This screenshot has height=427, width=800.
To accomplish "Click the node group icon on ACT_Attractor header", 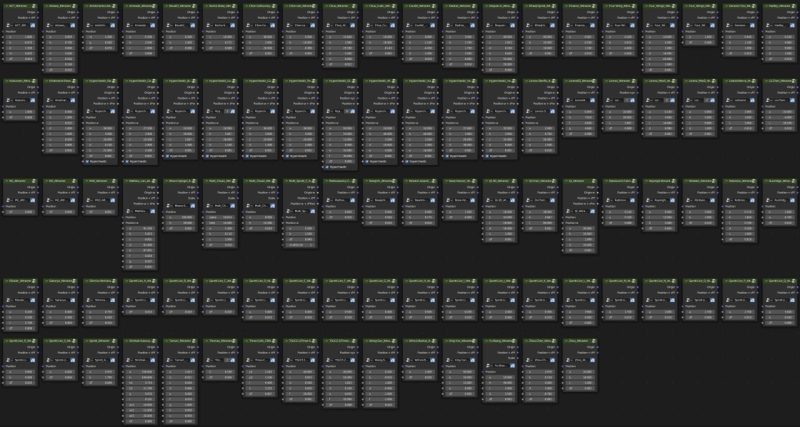I will pyautogui.click(x=33, y=6).
